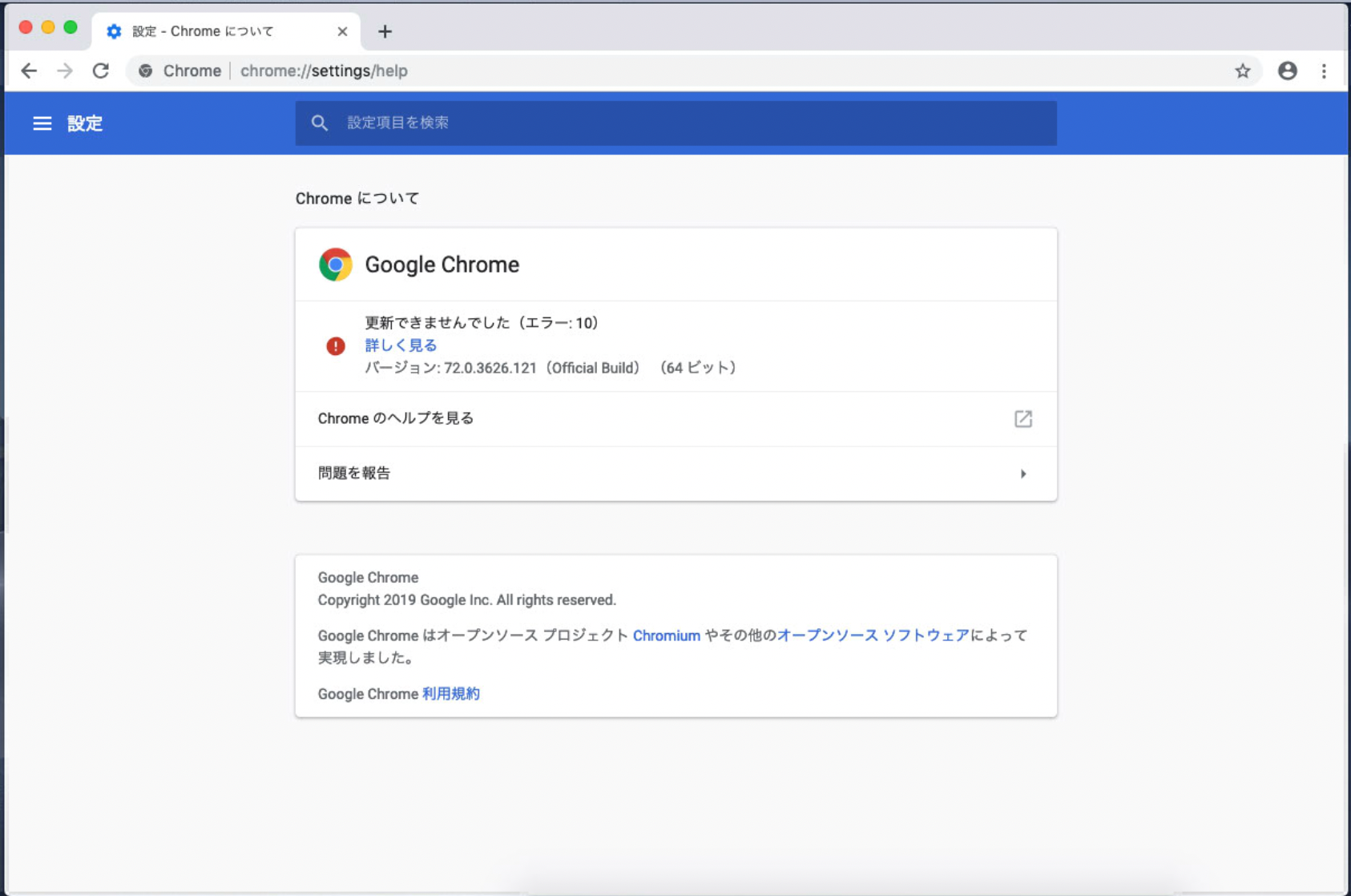Click the browser forward arrow
The image size is (1351, 896).
pyautogui.click(x=65, y=71)
